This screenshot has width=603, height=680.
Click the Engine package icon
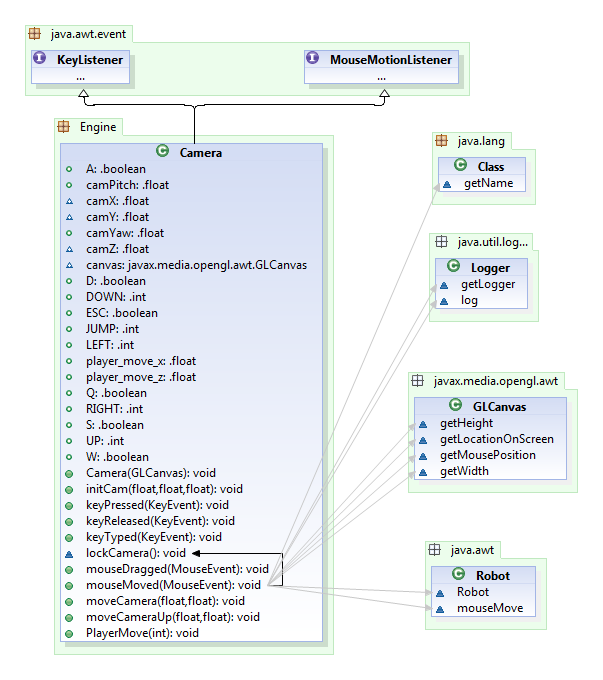pyautogui.click(x=63, y=127)
